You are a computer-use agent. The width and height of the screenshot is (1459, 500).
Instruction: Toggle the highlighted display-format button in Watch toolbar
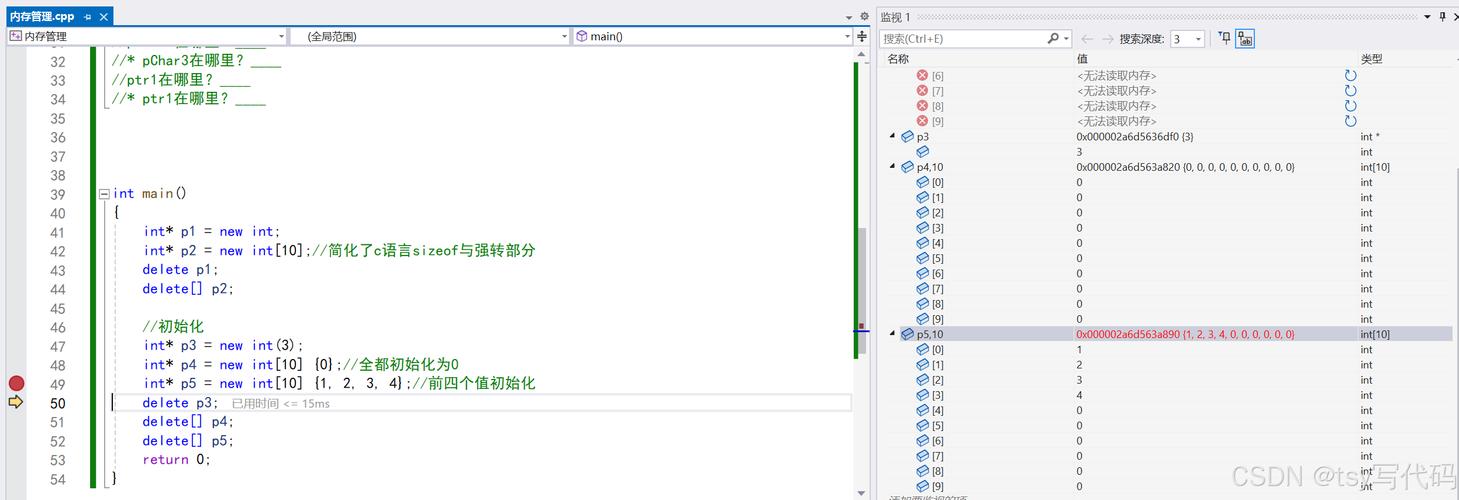coord(1245,38)
